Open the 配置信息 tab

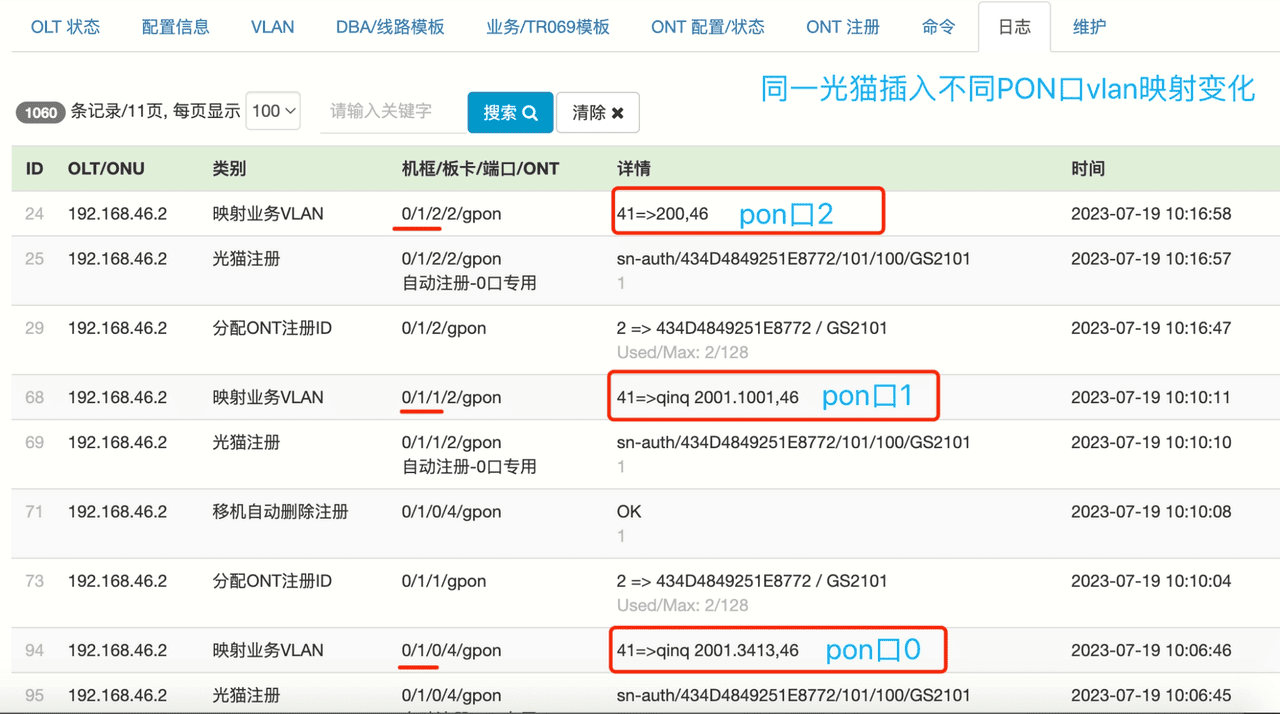(x=176, y=27)
